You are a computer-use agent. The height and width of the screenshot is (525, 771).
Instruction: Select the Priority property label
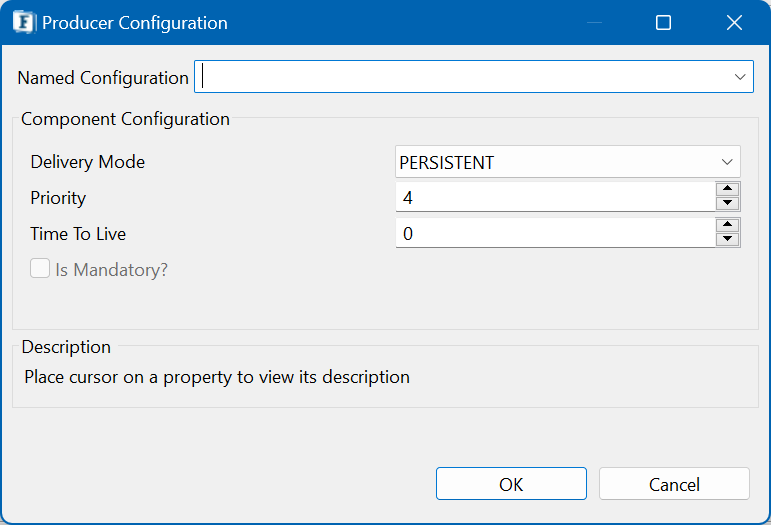pos(58,198)
